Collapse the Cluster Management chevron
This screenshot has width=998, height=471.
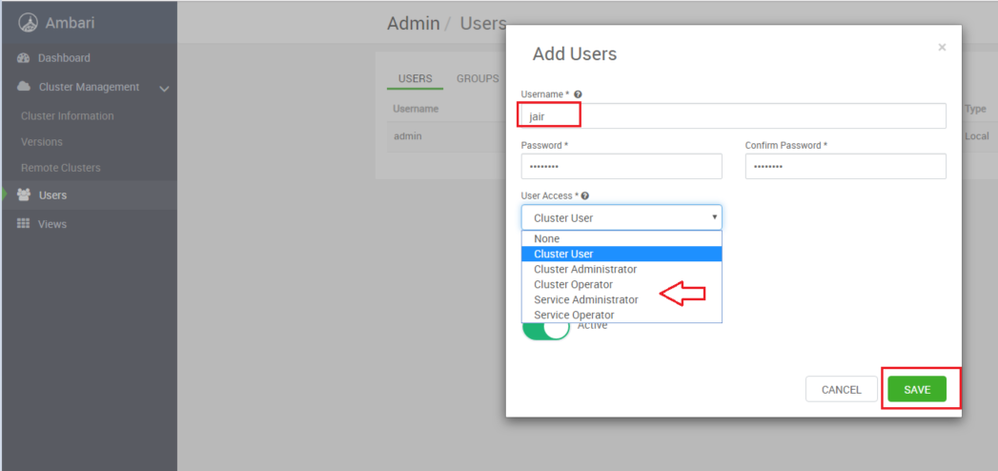(x=164, y=88)
